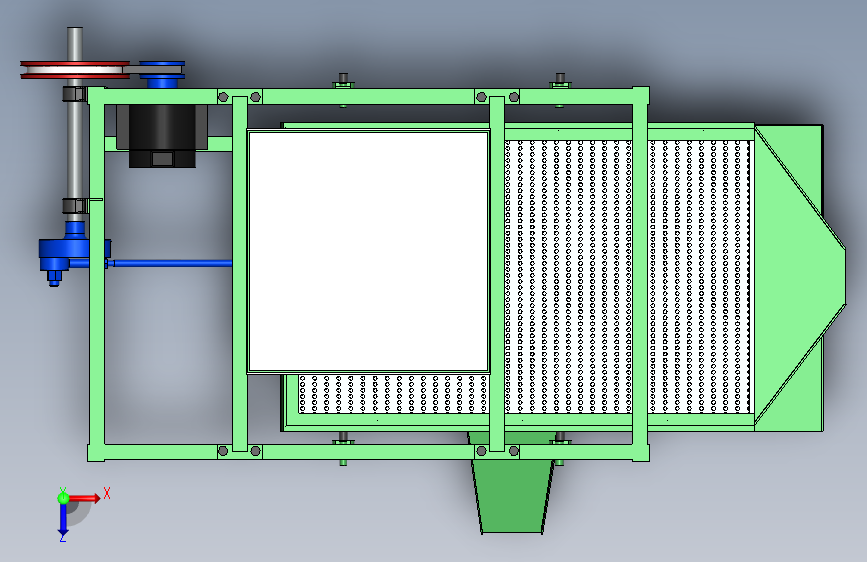
Task: Select the tapered outlet hopper on right end
Action: (x=799, y=278)
